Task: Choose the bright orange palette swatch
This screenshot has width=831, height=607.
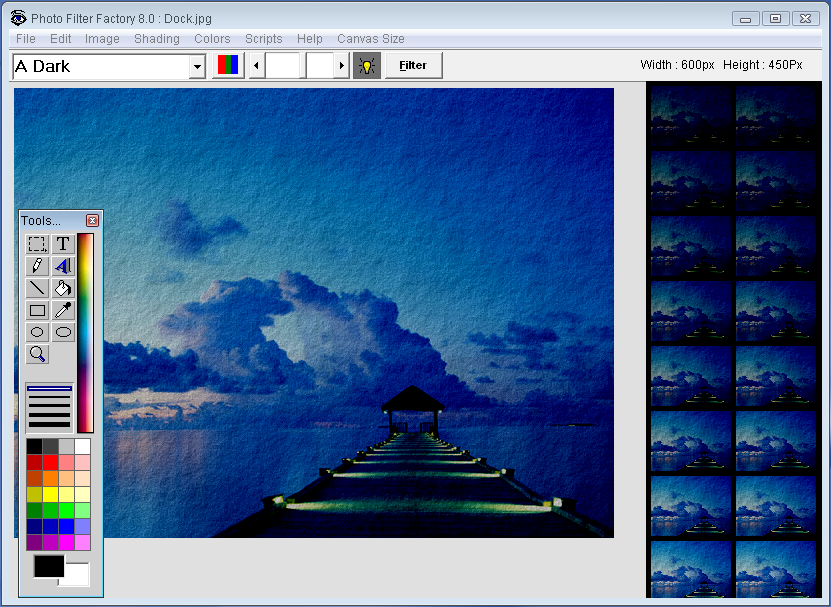Action: coord(50,478)
